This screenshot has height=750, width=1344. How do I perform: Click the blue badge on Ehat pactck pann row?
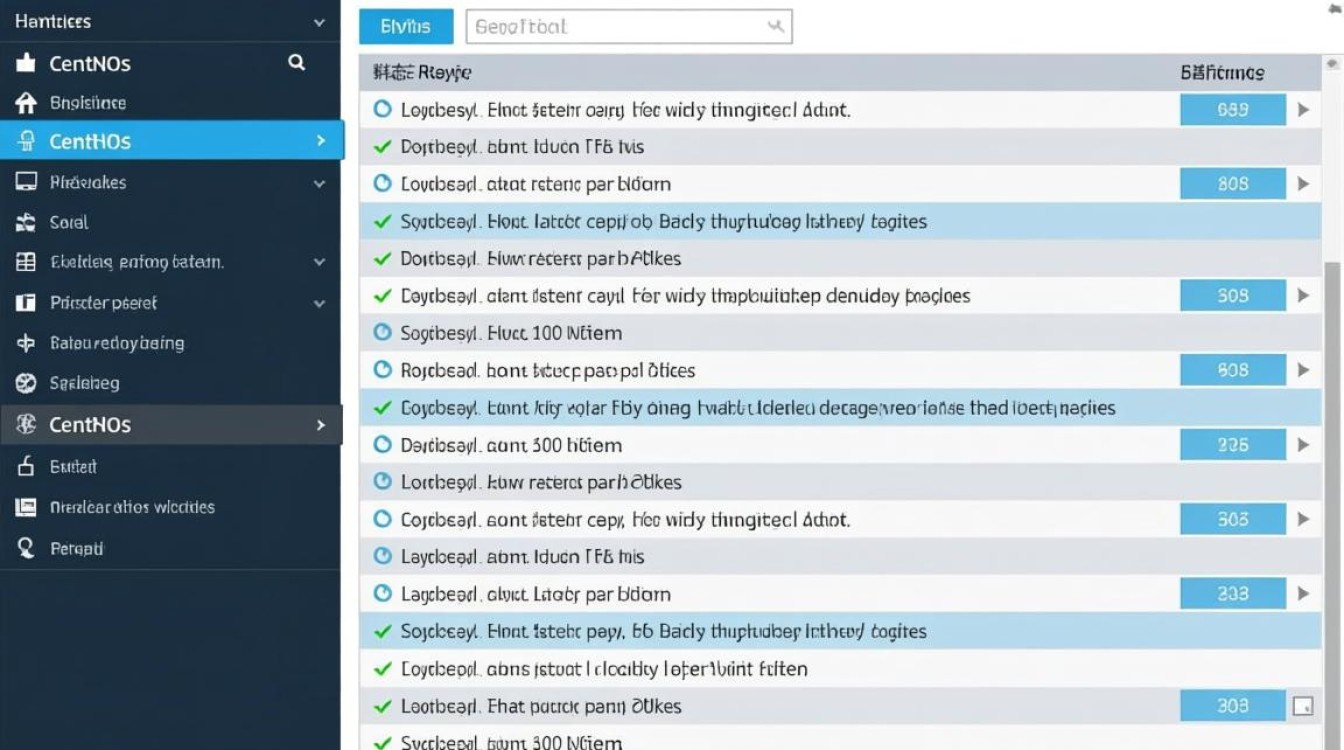click(1233, 706)
